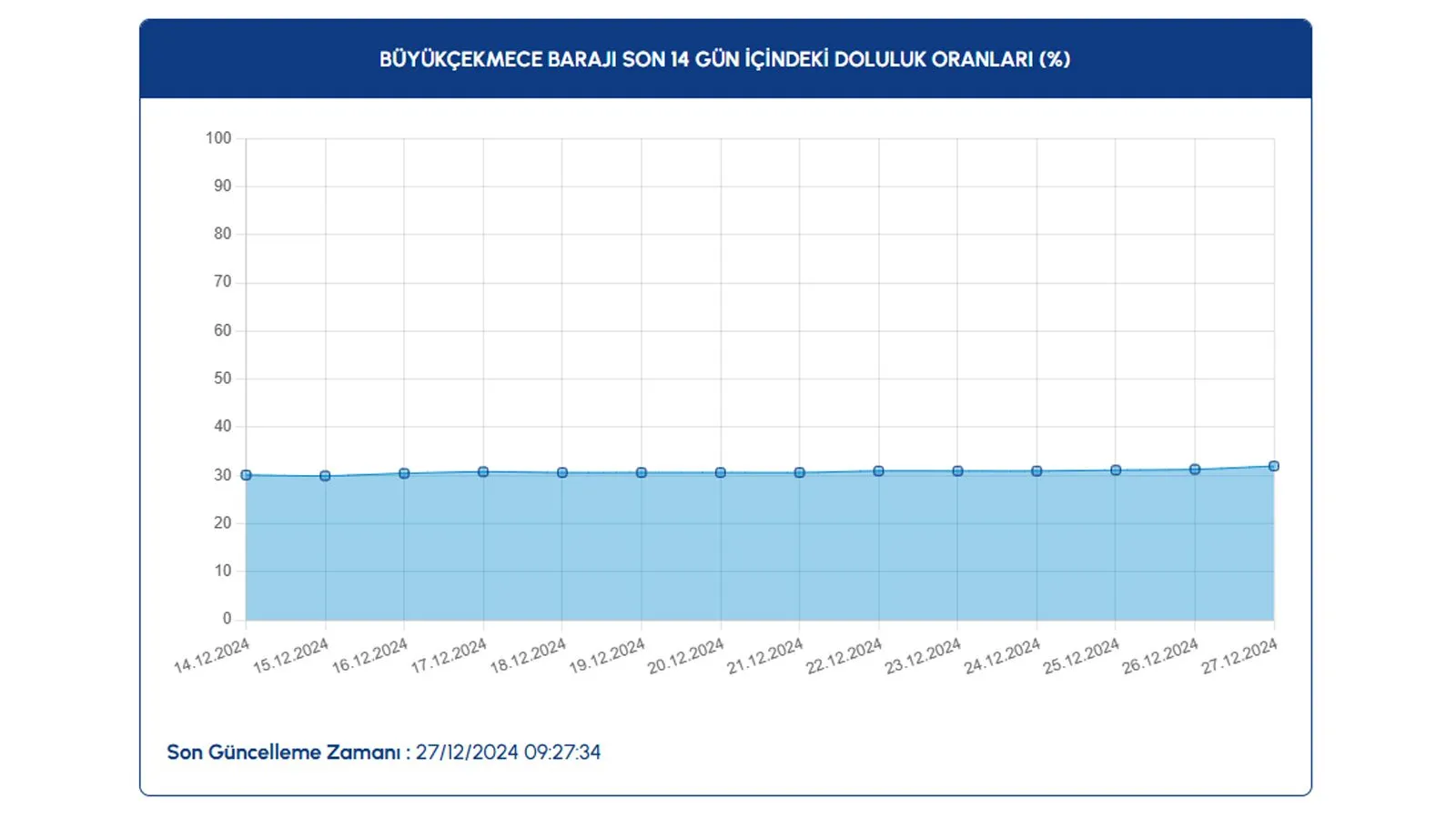The image size is (1456, 819).
Task: Click the 14.12.2024 data point marker
Action: [x=246, y=475]
